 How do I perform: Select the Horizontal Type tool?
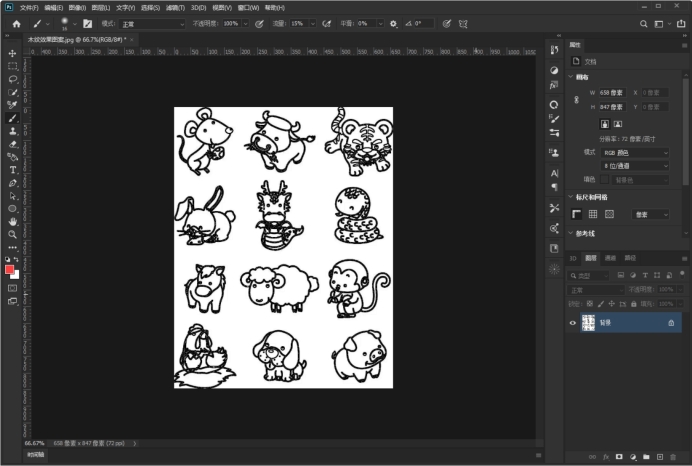coord(12,170)
